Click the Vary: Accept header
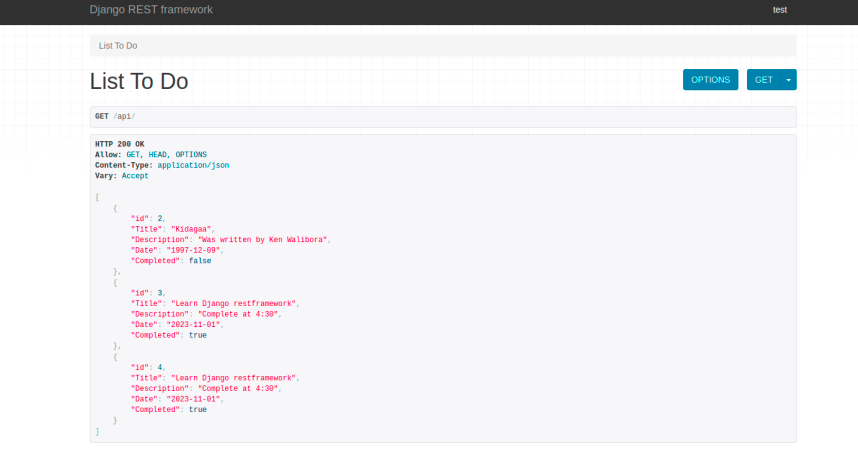858x460 pixels. tap(121, 176)
